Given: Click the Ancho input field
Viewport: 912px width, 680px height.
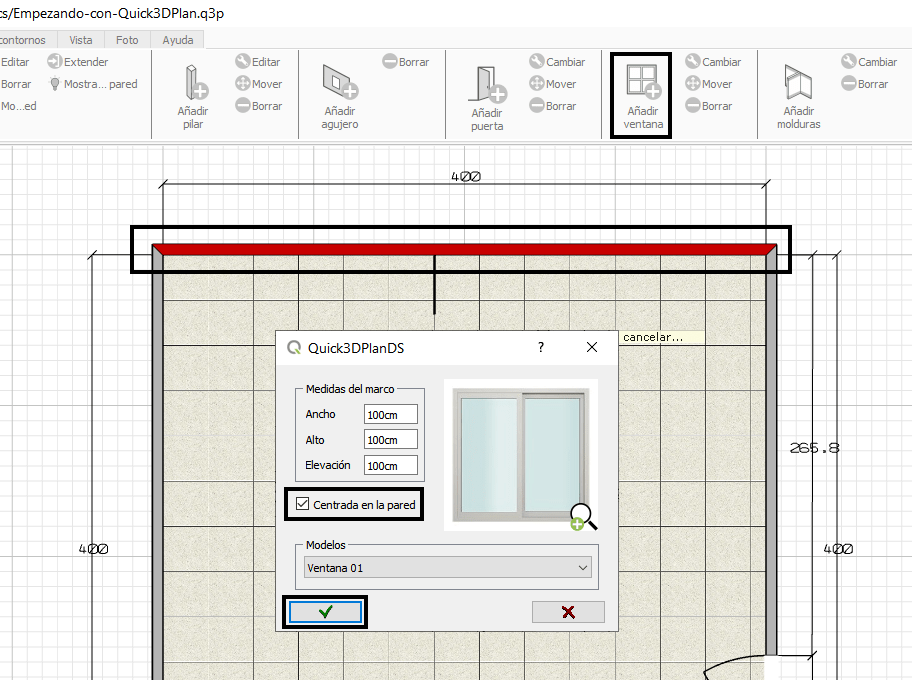Looking at the screenshot, I should (391, 415).
